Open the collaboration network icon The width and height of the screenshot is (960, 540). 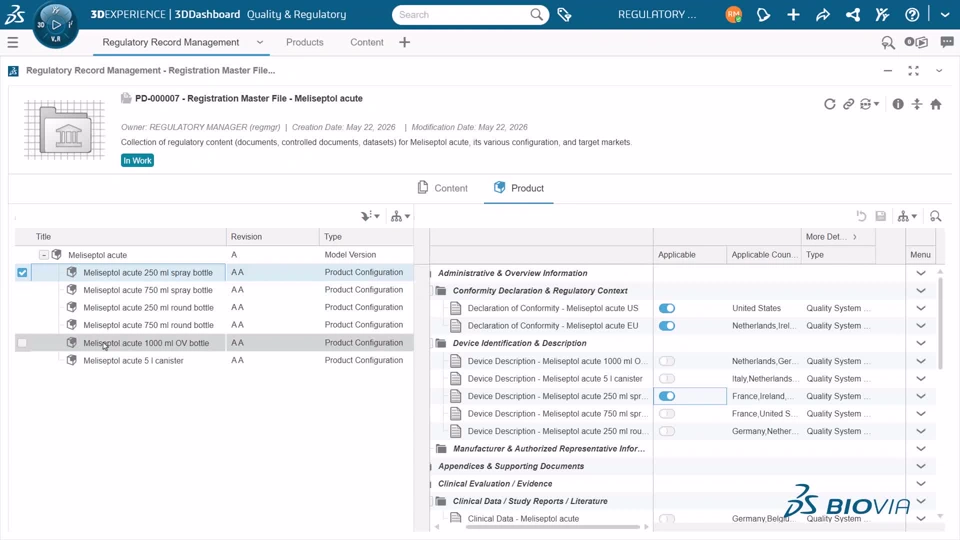[853, 14]
